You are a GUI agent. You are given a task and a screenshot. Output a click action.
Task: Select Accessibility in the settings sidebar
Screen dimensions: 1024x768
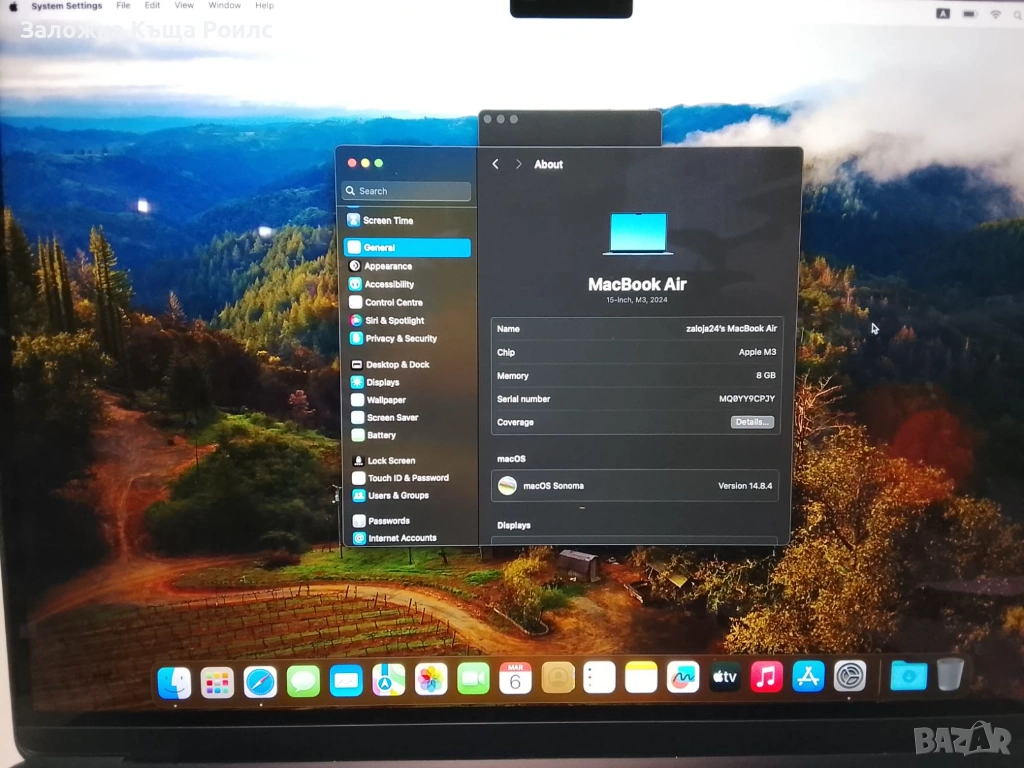(x=389, y=284)
